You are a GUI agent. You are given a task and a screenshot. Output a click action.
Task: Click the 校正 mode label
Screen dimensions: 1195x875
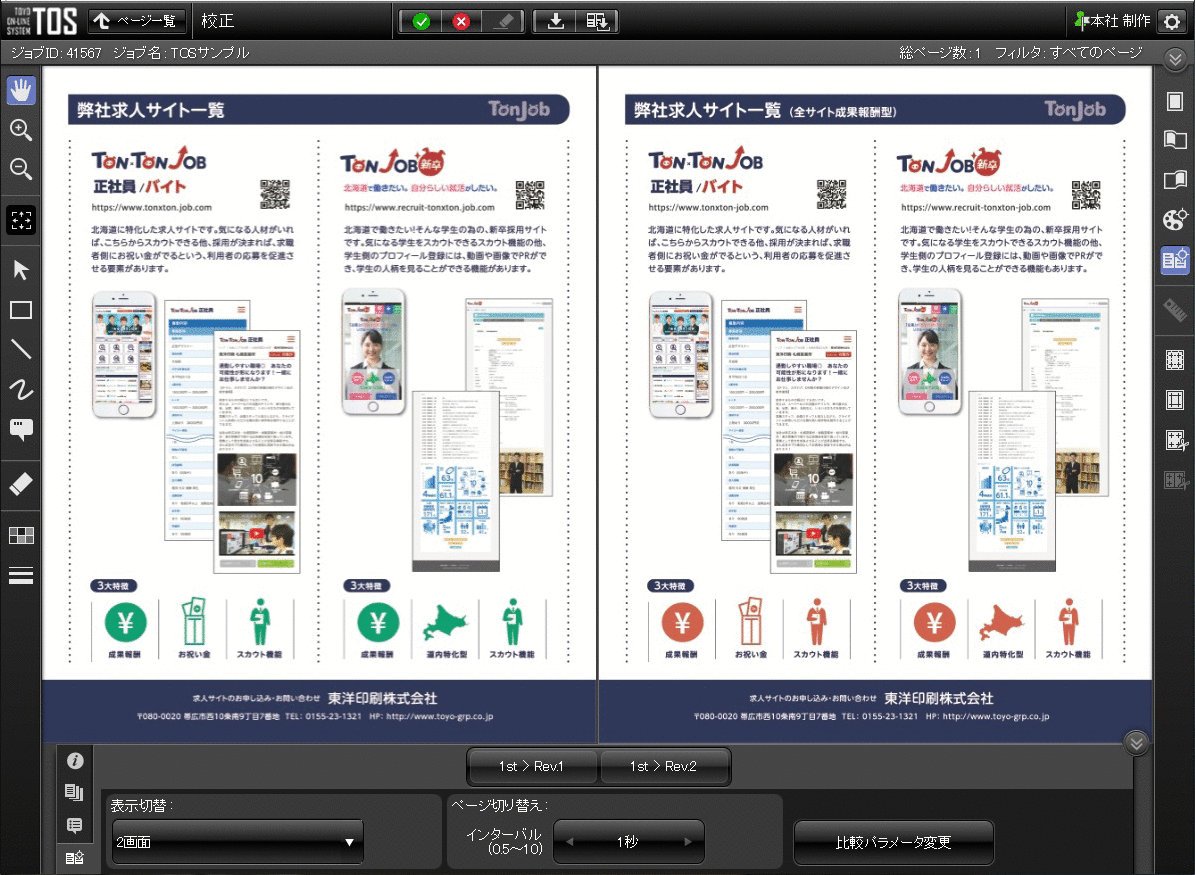click(217, 21)
